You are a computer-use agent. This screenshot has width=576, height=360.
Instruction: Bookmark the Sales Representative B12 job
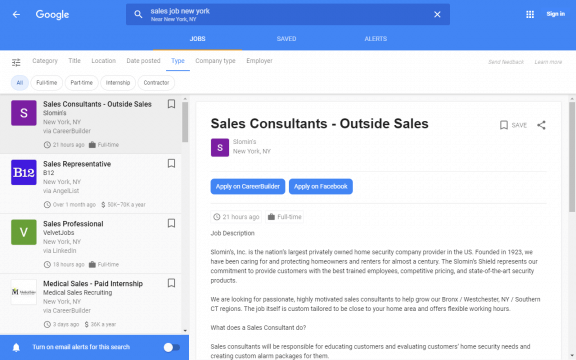(x=171, y=163)
